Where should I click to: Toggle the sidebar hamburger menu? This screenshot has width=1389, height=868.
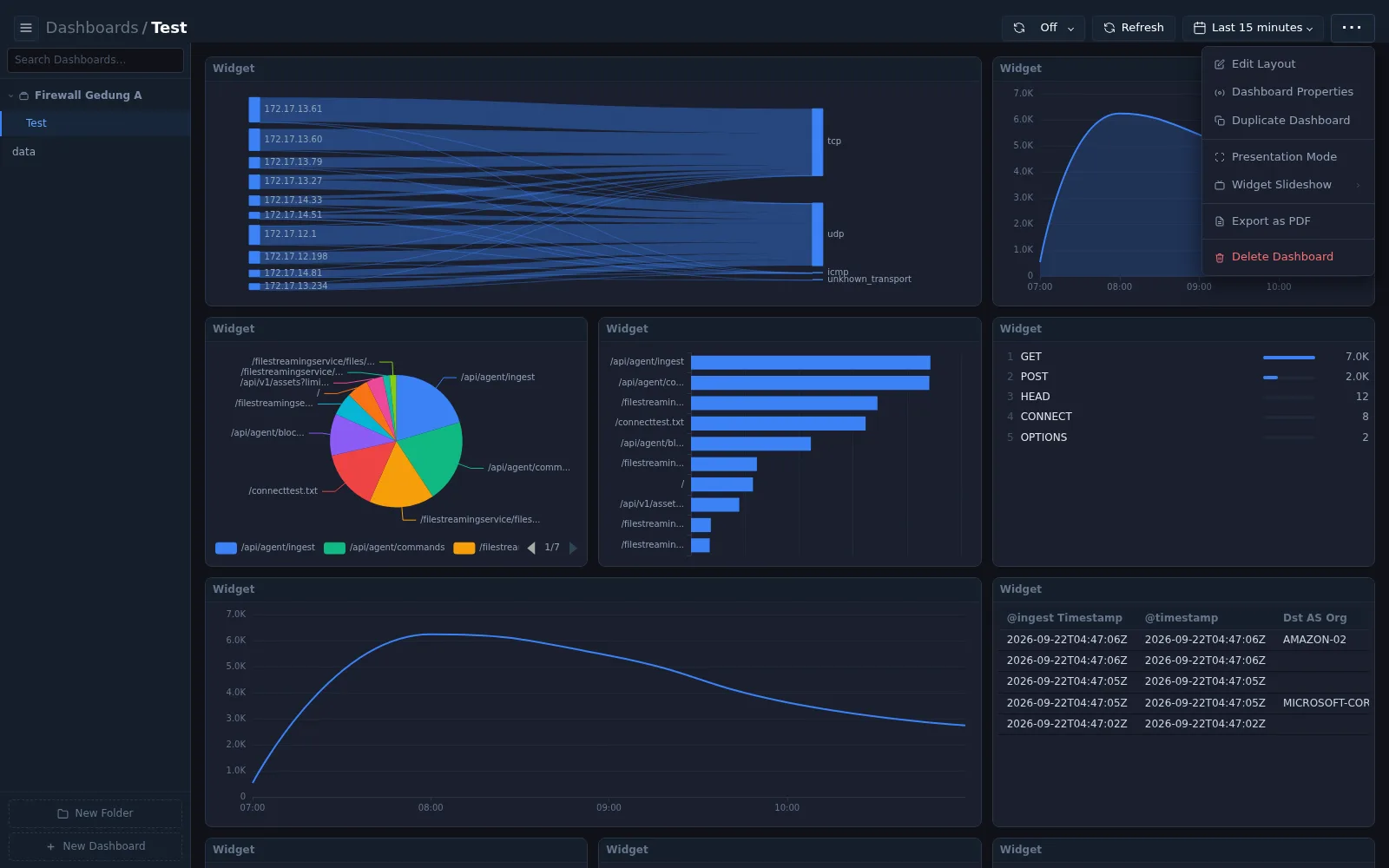26,28
